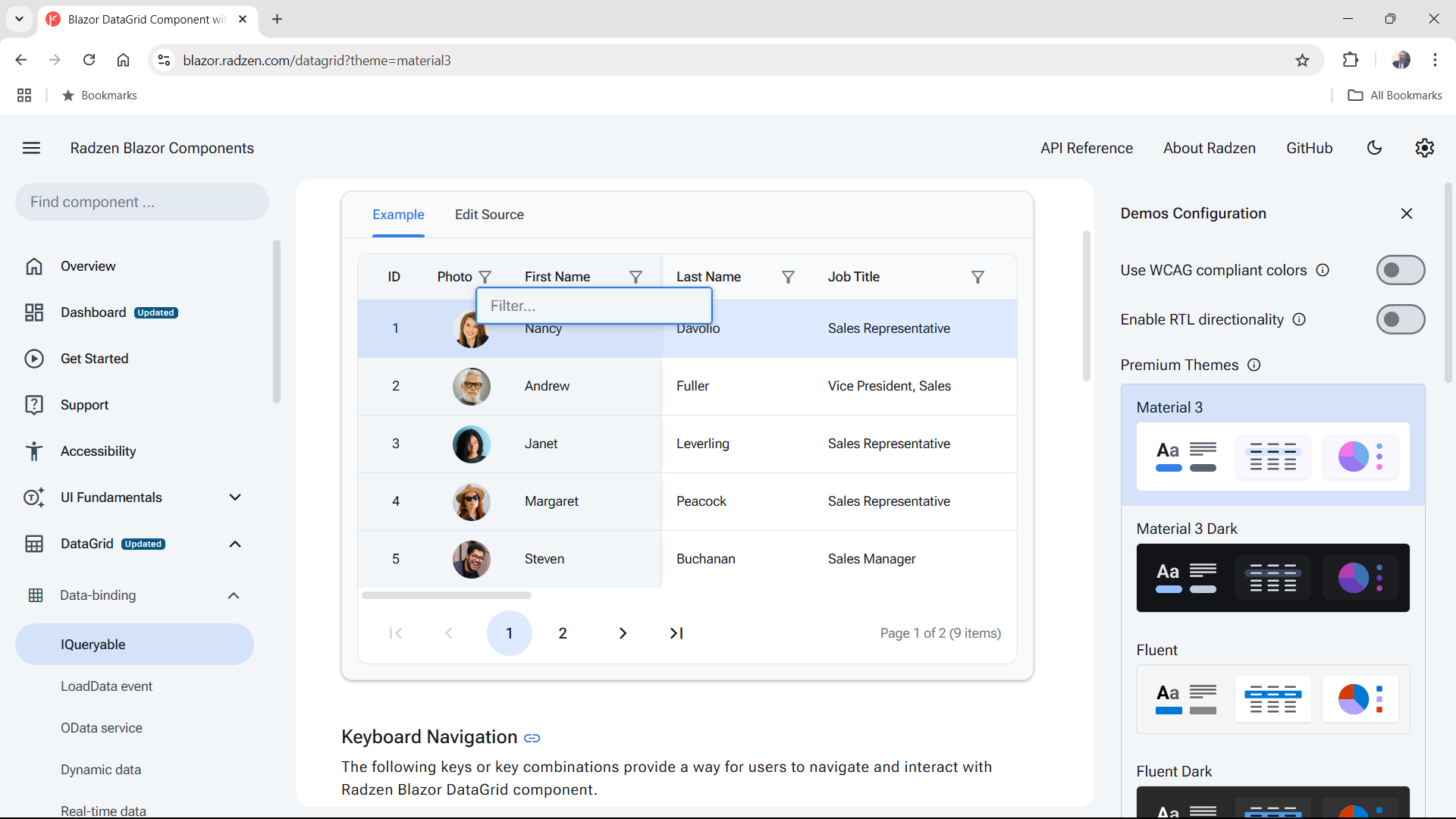Open the theme settings gear icon
The height and width of the screenshot is (819, 1456).
point(1425,148)
